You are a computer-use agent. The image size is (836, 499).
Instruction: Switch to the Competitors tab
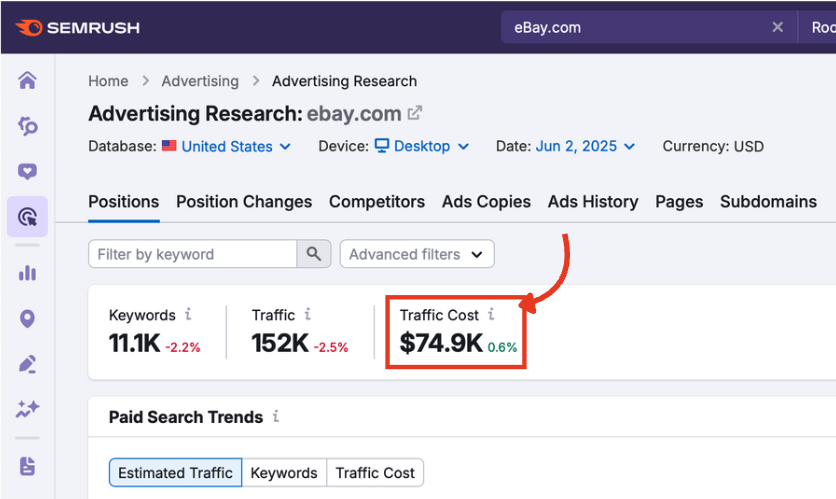click(377, 201)
